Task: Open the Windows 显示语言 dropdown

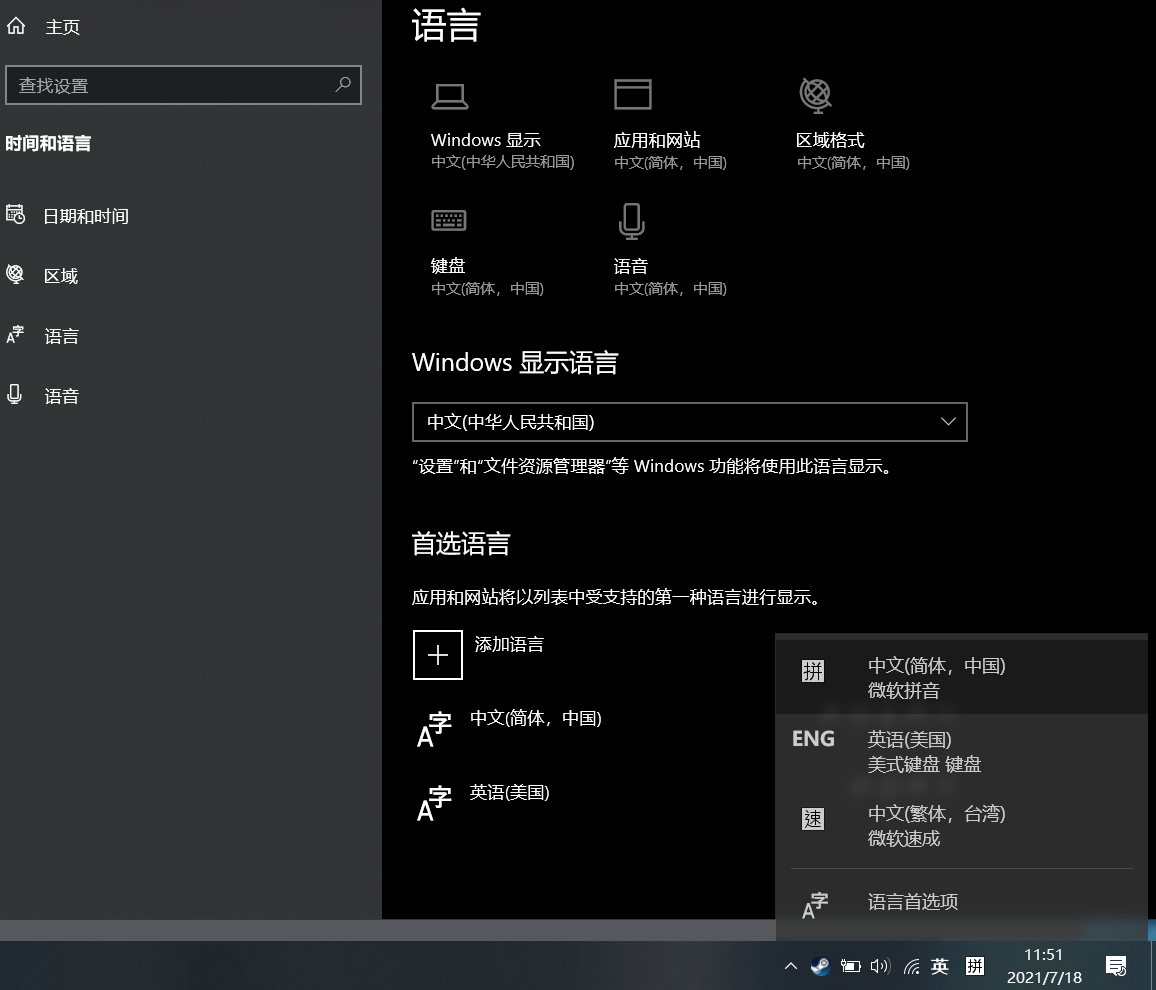Action: tap(689, 422)
